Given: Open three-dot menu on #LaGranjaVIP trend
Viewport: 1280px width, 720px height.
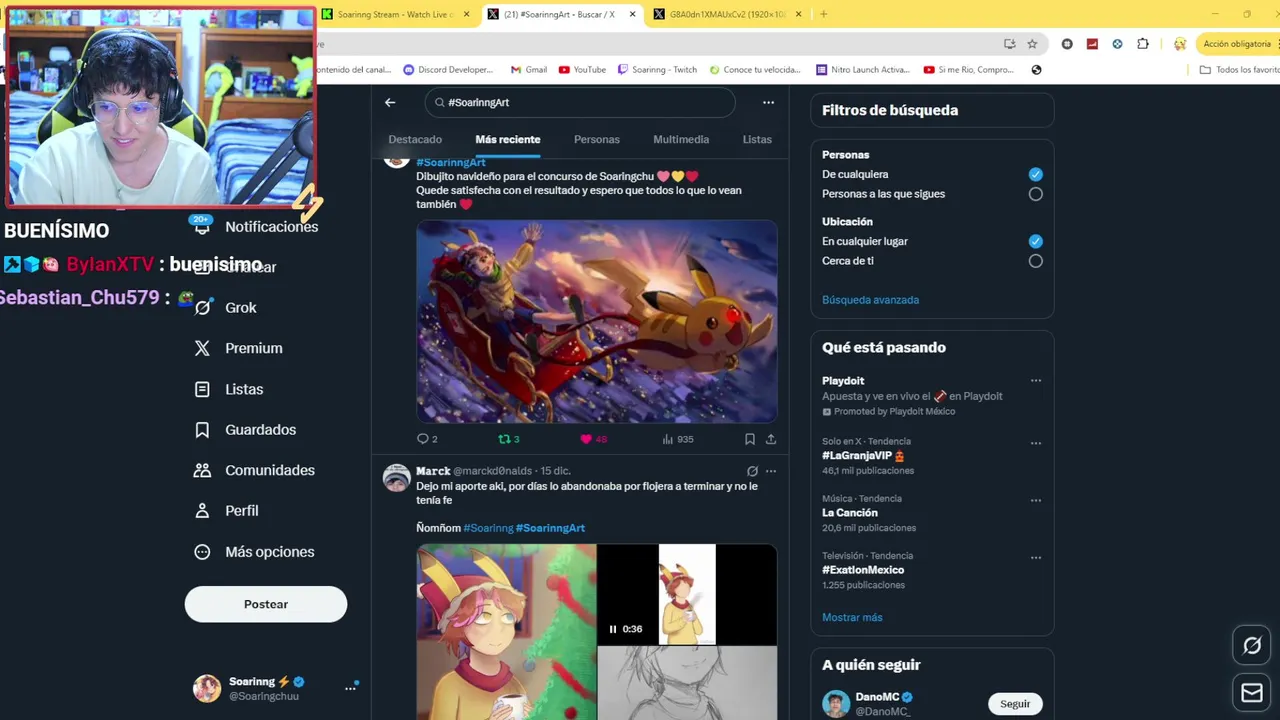Looking at the screenshot, I should (x=1036, y=443).
